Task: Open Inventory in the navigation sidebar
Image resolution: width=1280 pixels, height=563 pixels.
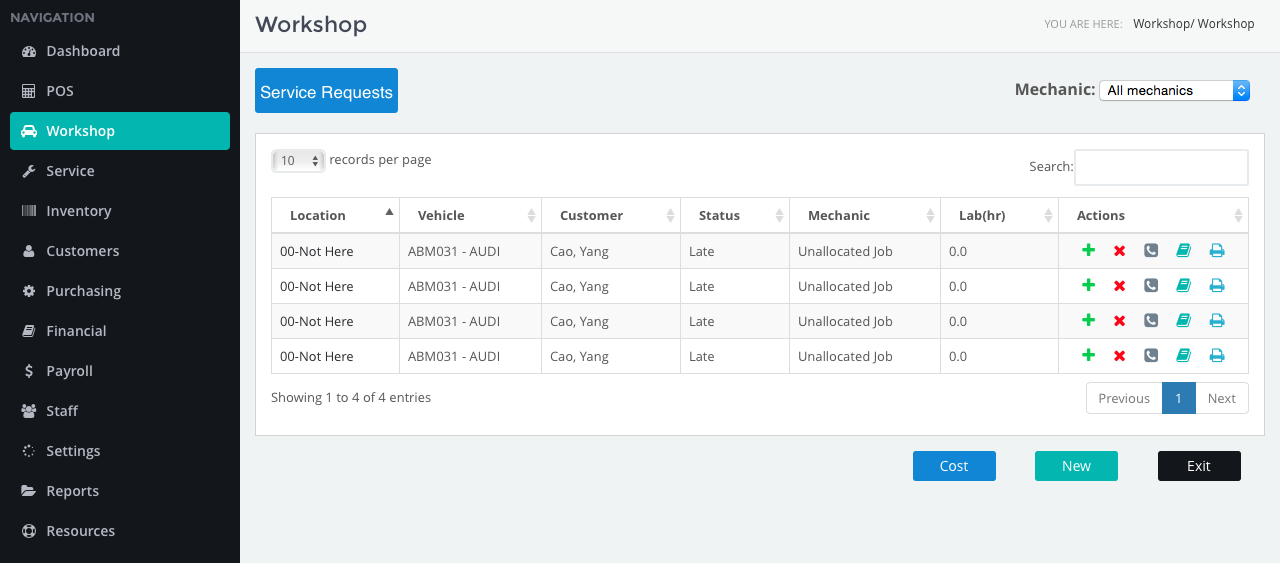Action: click(x=79, y=211)
